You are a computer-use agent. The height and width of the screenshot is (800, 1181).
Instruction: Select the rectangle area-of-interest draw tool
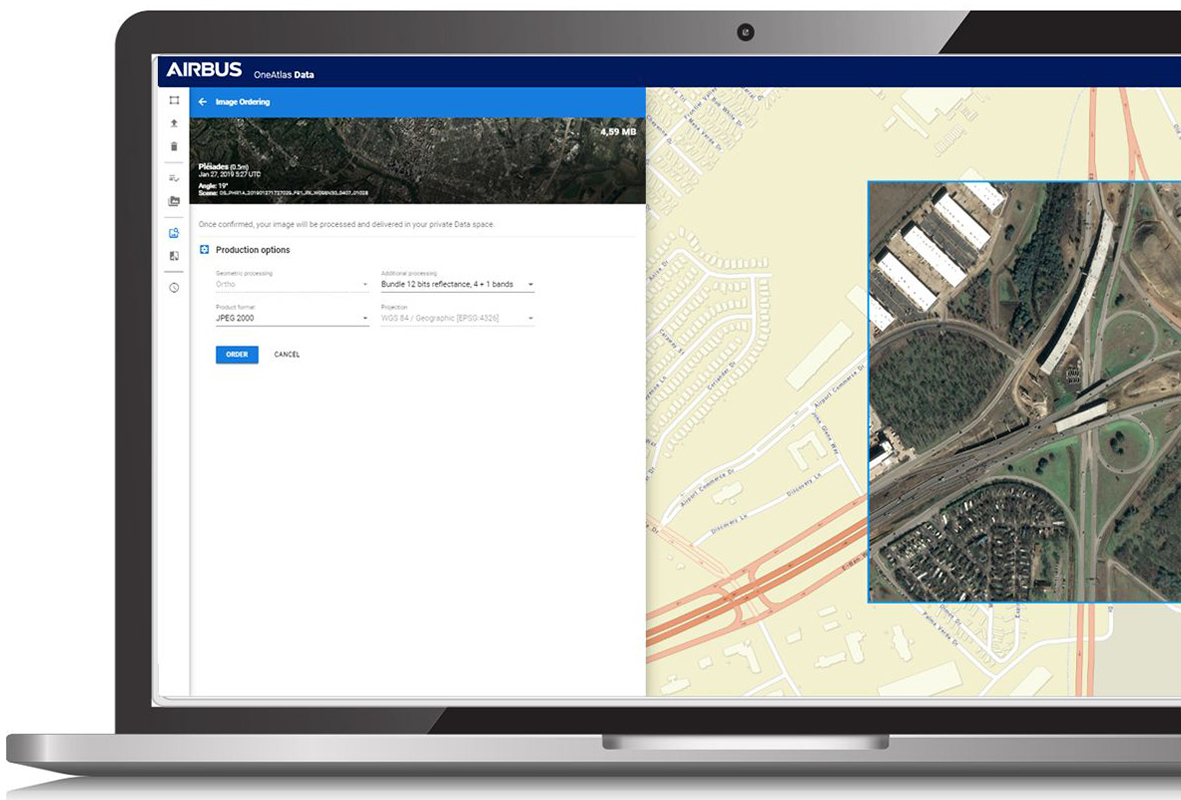click(x=174, y=101)
